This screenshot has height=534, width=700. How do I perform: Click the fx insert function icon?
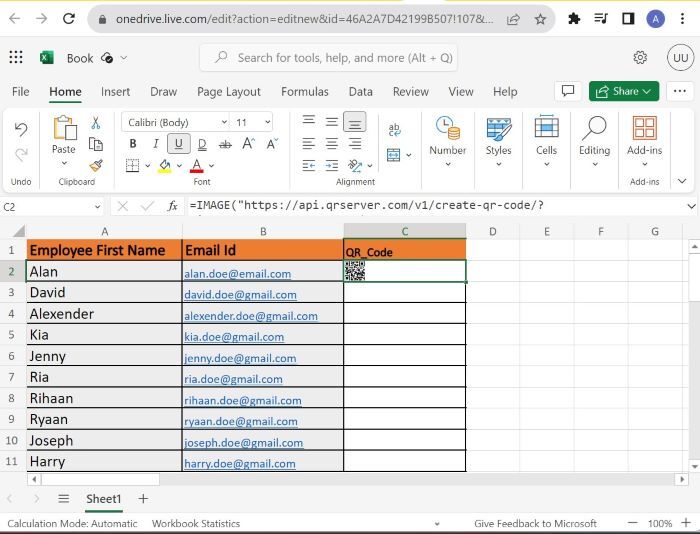pos(172,206)
